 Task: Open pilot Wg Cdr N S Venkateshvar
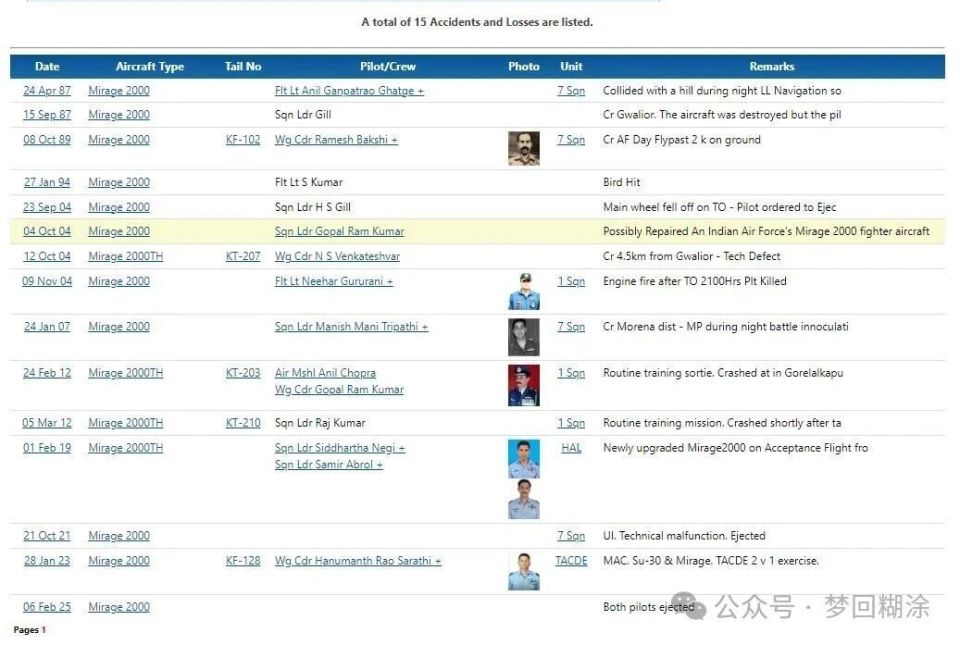[337, 256]
